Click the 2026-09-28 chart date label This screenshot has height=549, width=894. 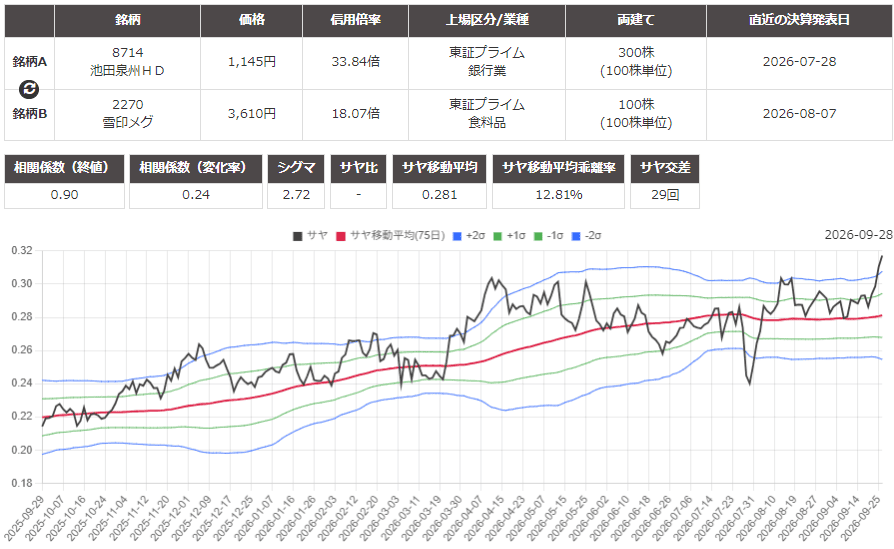[x=858, y=235]
